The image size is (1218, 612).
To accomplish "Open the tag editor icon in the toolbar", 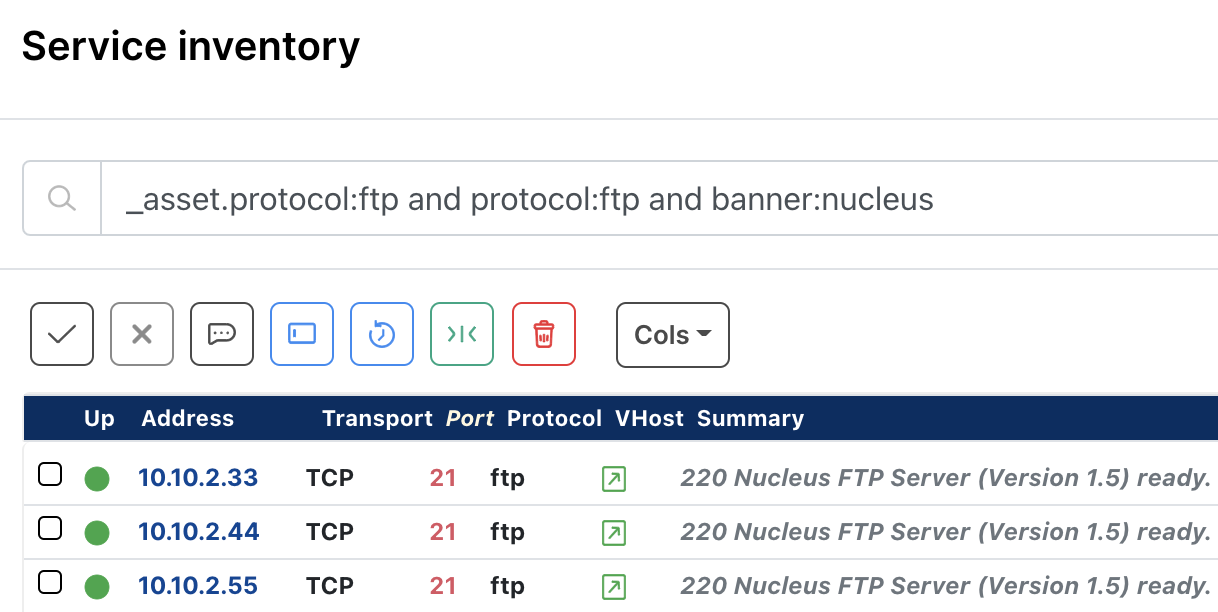I will coord(301,334).
